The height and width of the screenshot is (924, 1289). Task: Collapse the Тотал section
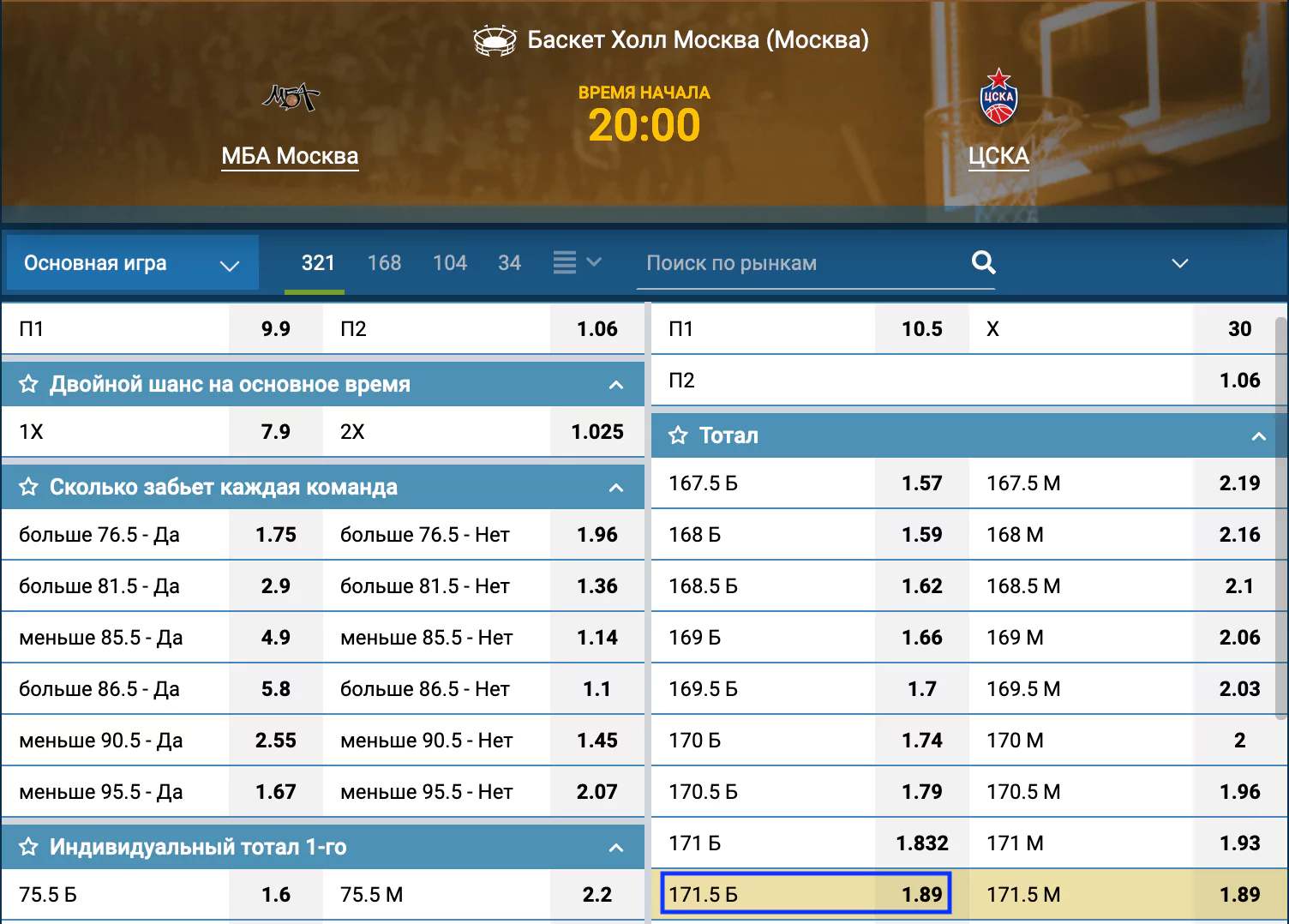1258,436
